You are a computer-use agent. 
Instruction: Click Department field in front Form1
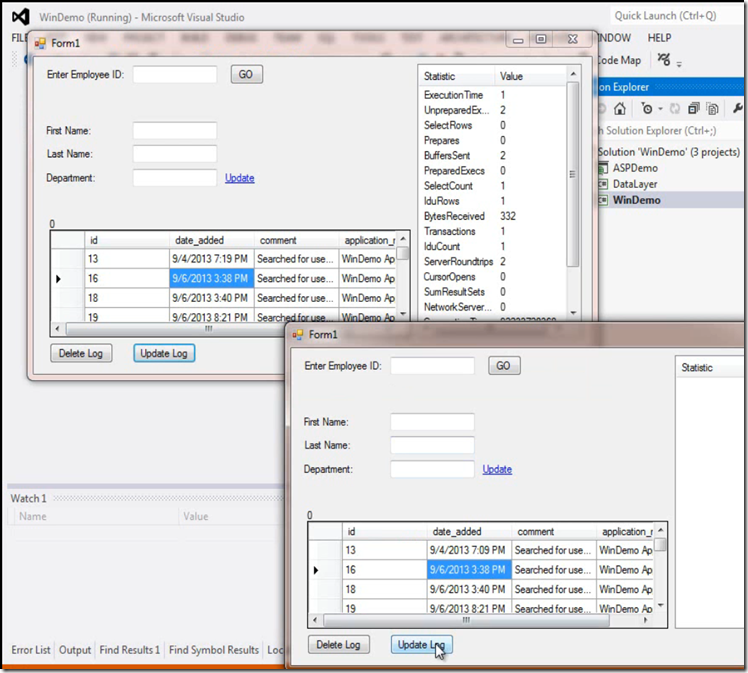coord(432,469)
